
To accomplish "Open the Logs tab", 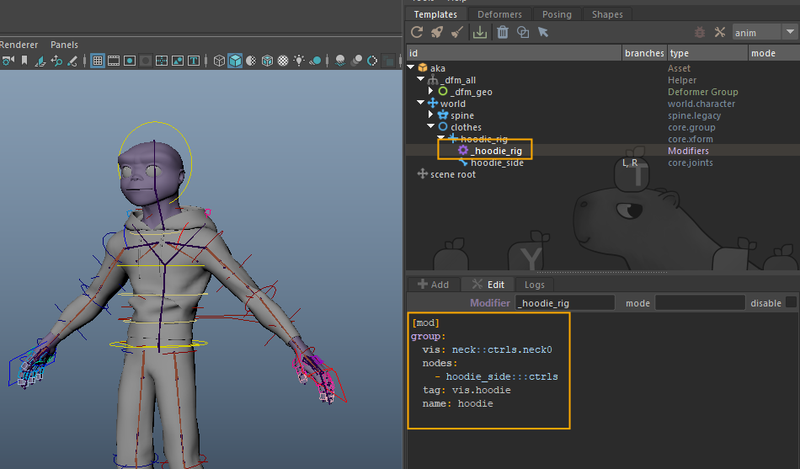I will tap(534, 284).
